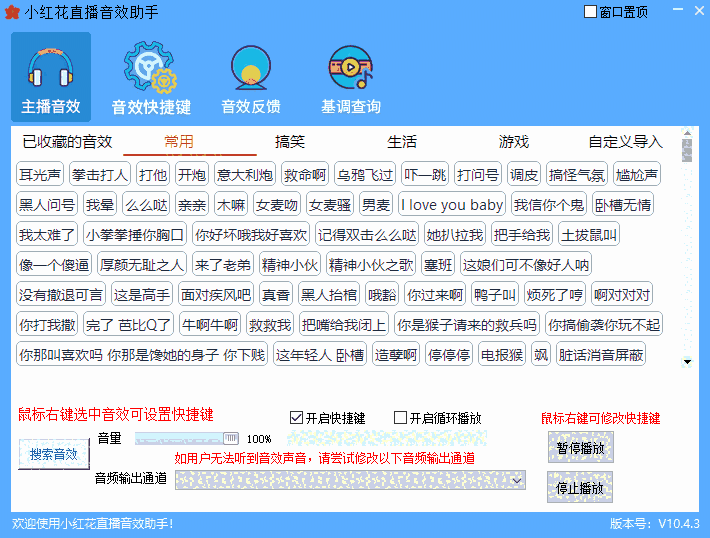Viewport: 710px width, 538px height.
Task: Play the 鸭子叫 sound effect
Action: [494, 295]
